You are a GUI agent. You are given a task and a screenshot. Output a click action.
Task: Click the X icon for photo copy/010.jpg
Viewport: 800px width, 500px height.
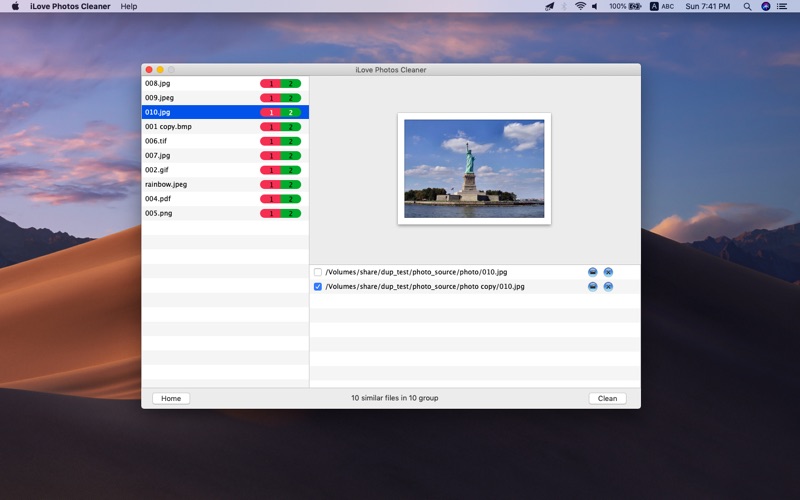point(608,287)
